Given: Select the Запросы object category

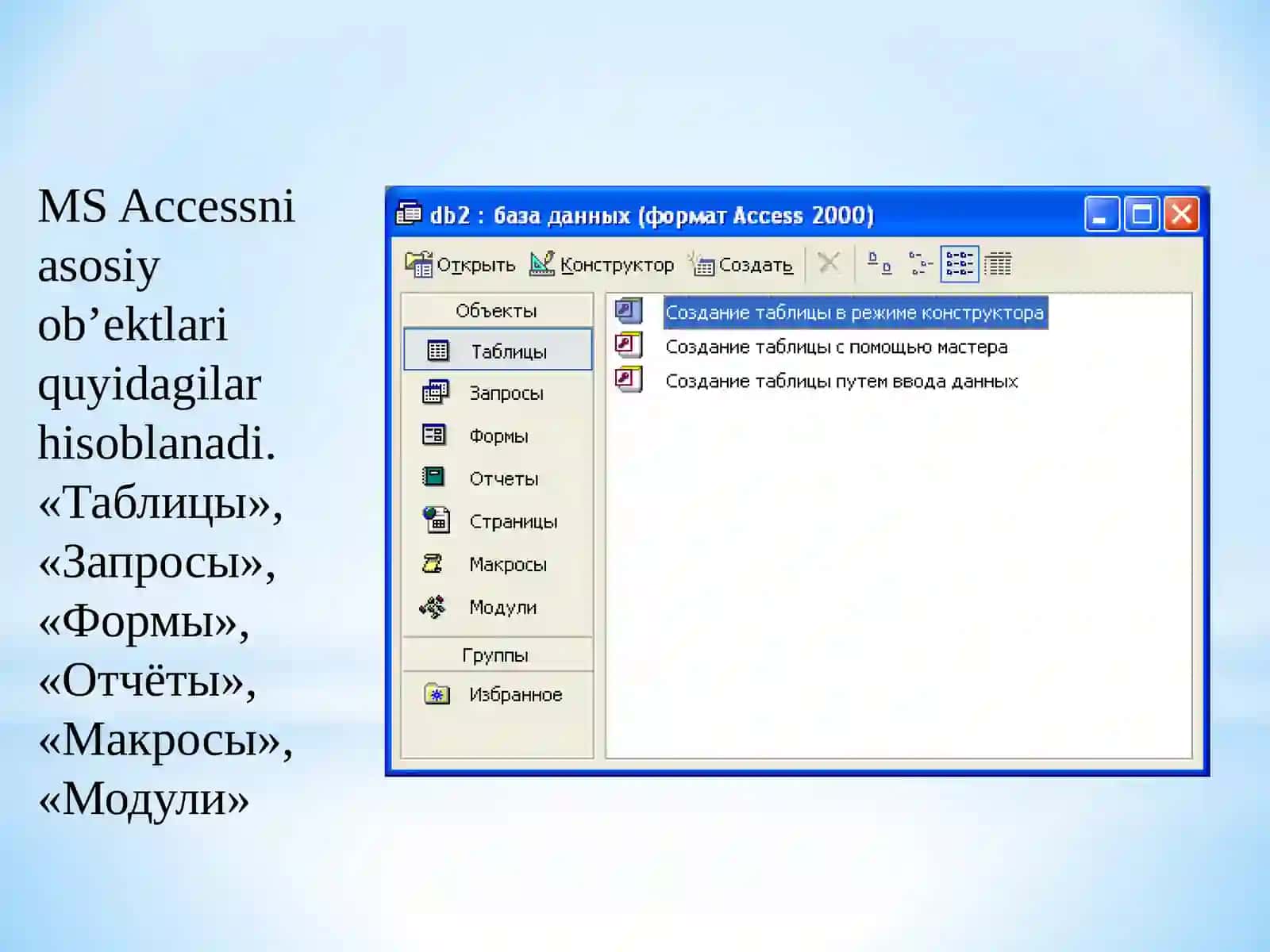Looking at the screenshot, I should 498,393.
